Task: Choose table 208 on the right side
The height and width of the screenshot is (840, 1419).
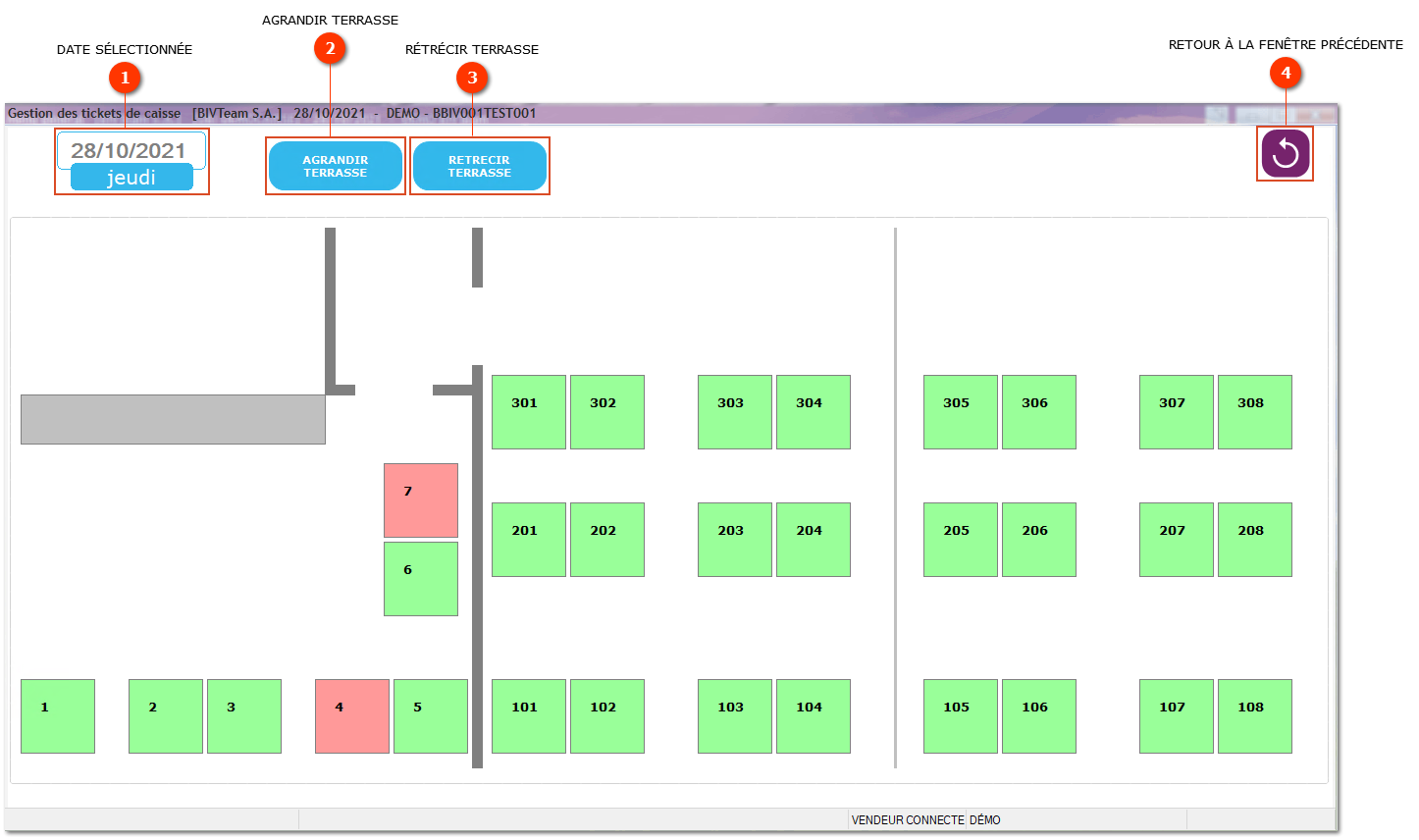Action: (x=1254, y=540)
